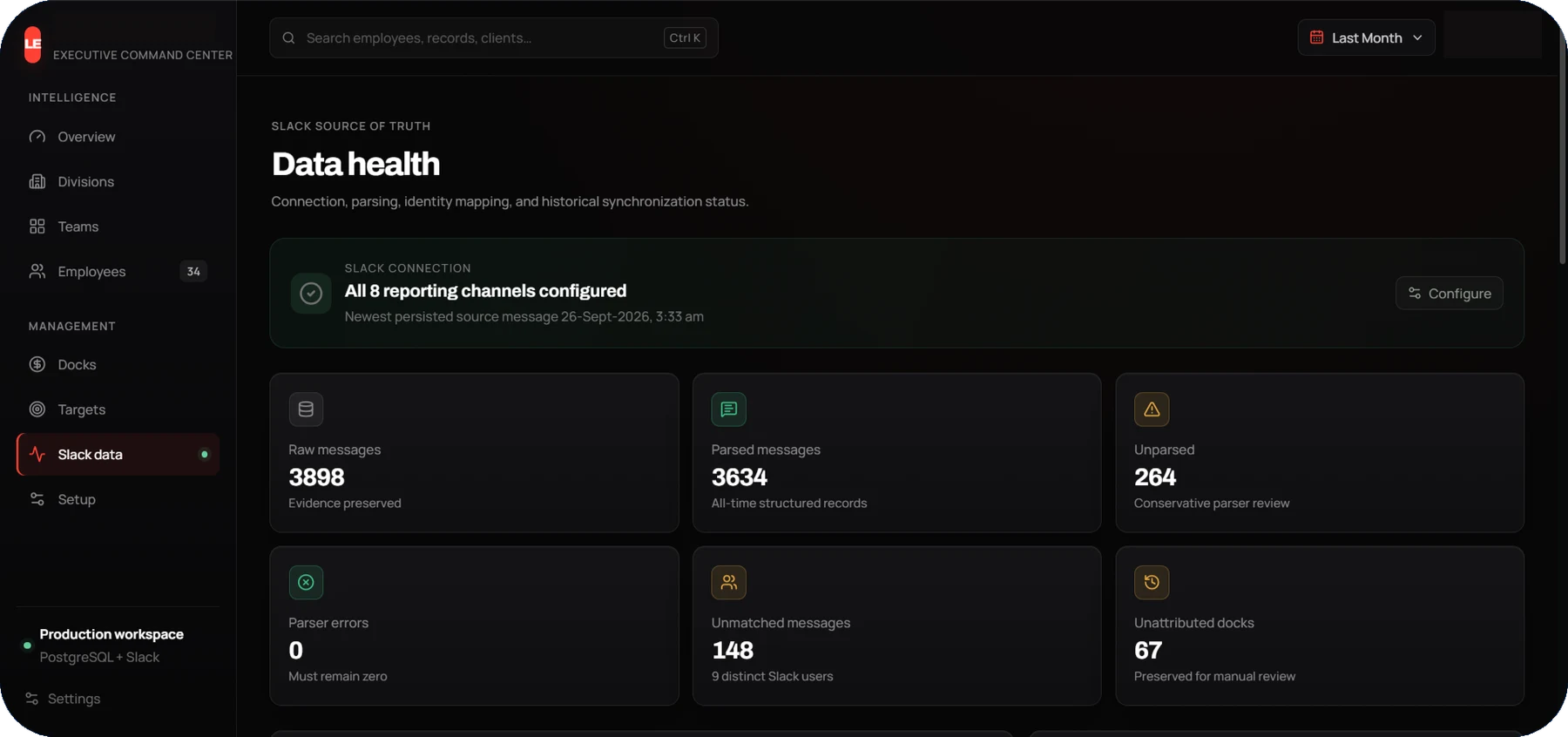Screen dimensions: 1568x737
Task: Go to Divisions in the sidebar
Action: coord(118,181)
